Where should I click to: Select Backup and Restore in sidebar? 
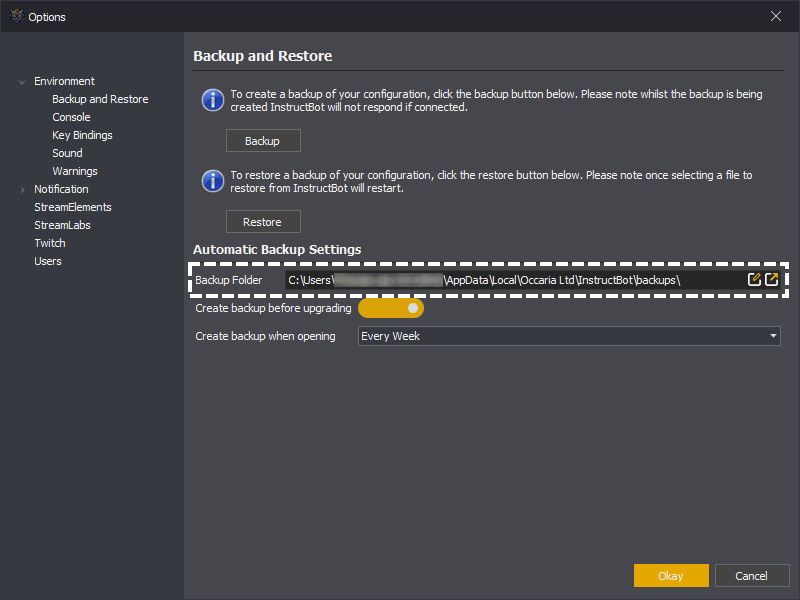(x=100, y=99)
